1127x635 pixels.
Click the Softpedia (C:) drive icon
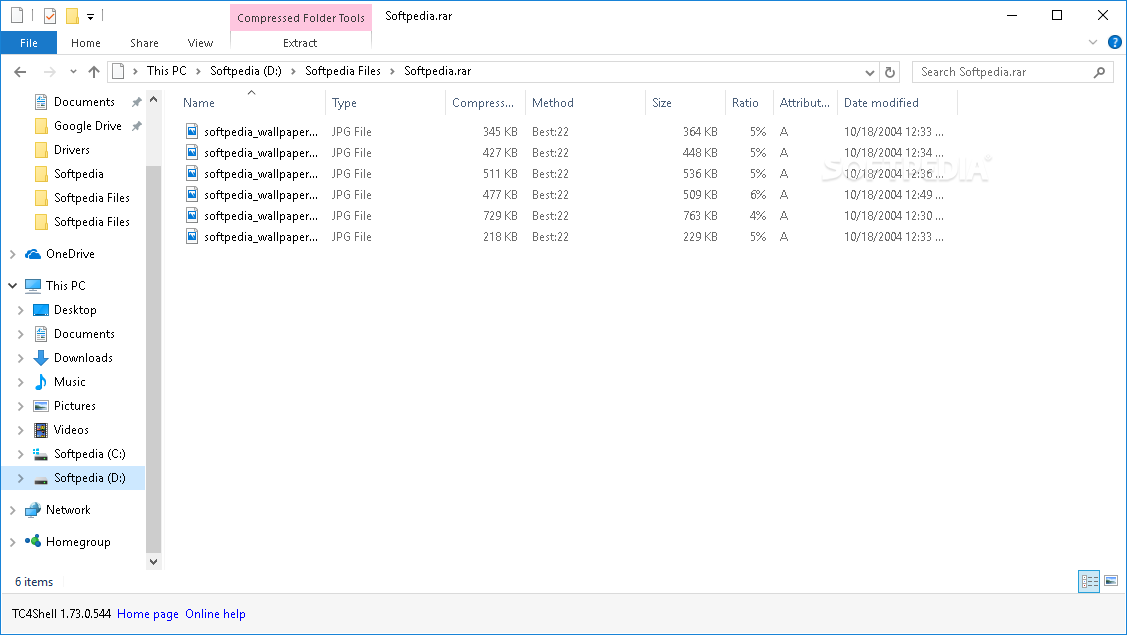[41, 454]
